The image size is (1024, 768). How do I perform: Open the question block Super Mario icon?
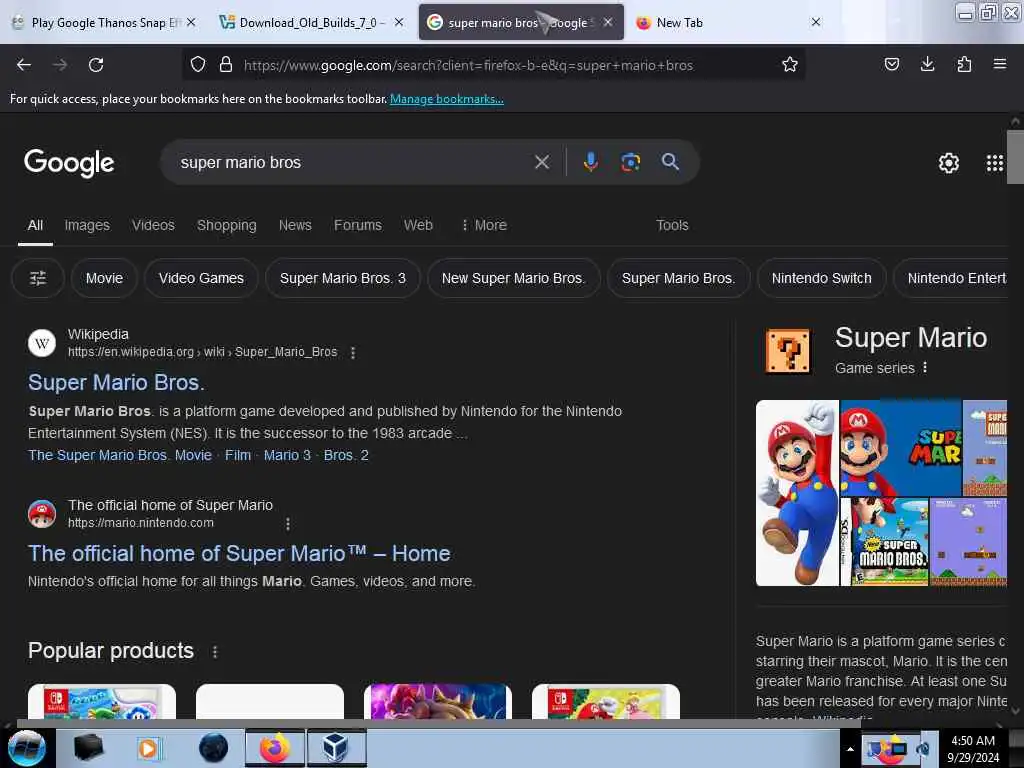[x=788, y=351]
